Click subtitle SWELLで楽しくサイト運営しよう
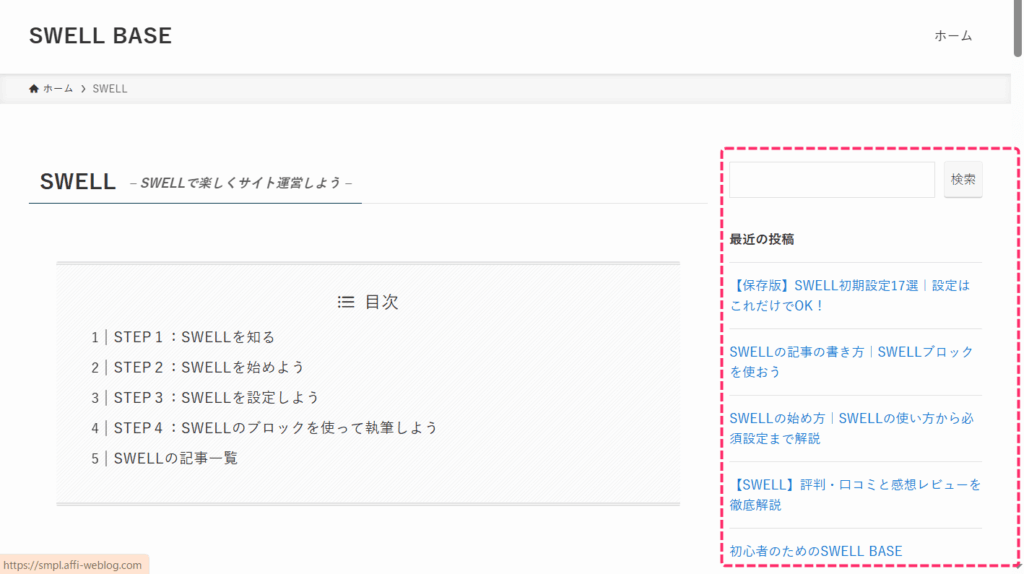Screen dimensions: 1024x574 tap(241, 183)
